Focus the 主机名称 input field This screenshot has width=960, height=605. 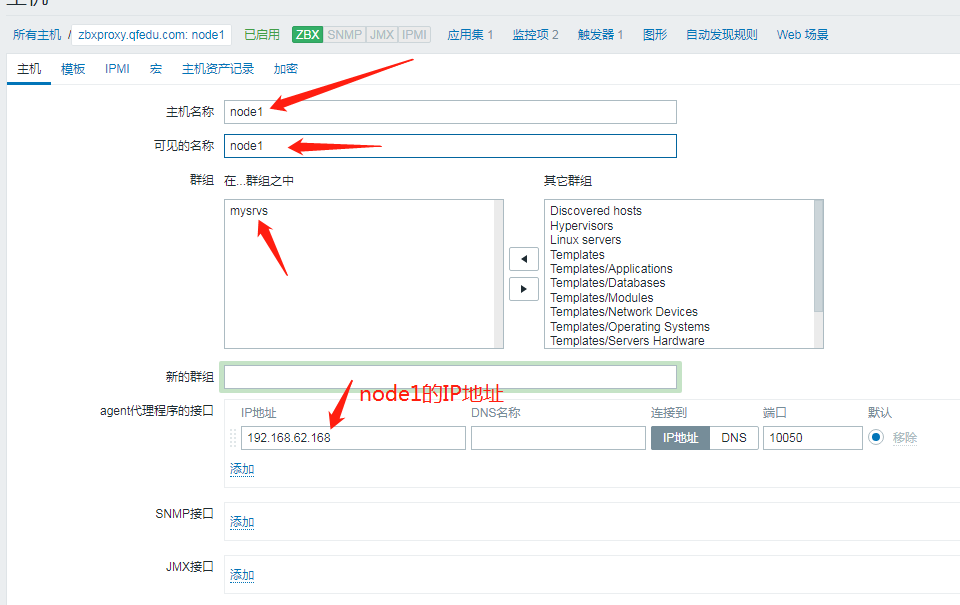tap(450, 112)
